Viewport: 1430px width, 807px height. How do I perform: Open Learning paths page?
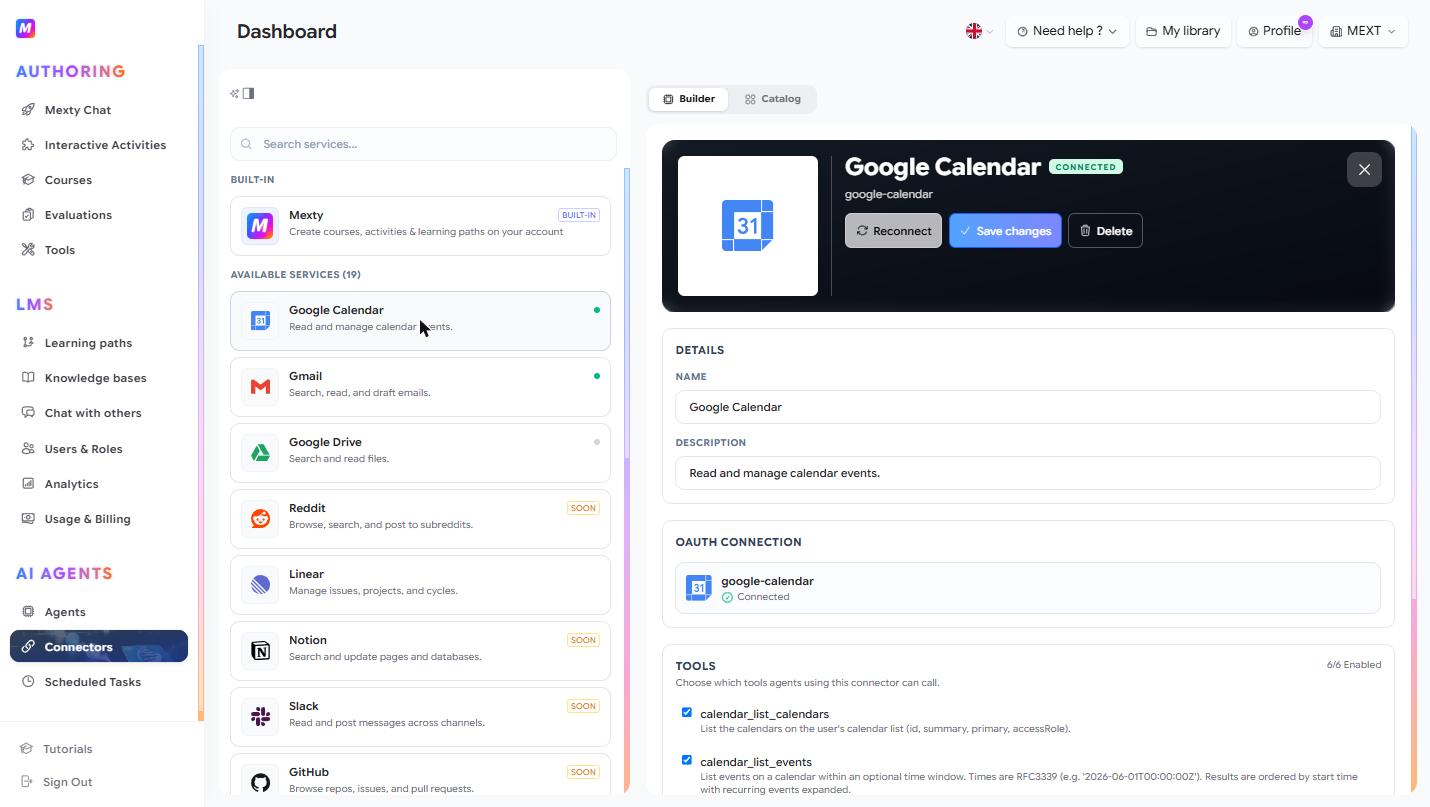coord(88,343)
